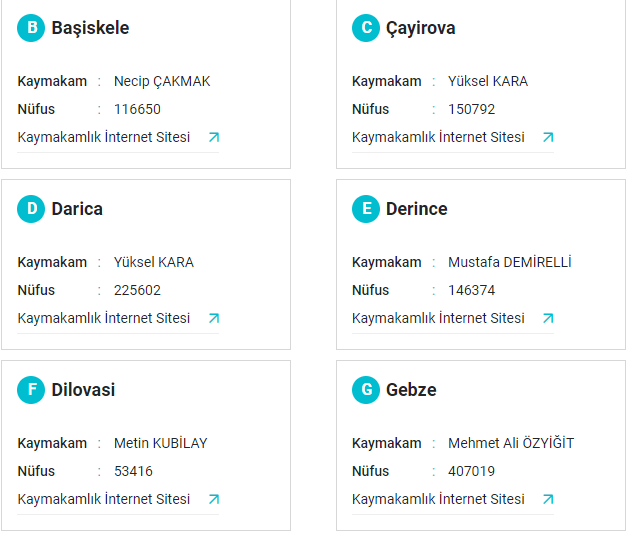Click the F circle badge for Dilovasi
628x536 pixels.
pyautogui.click(x=31, y=390)
